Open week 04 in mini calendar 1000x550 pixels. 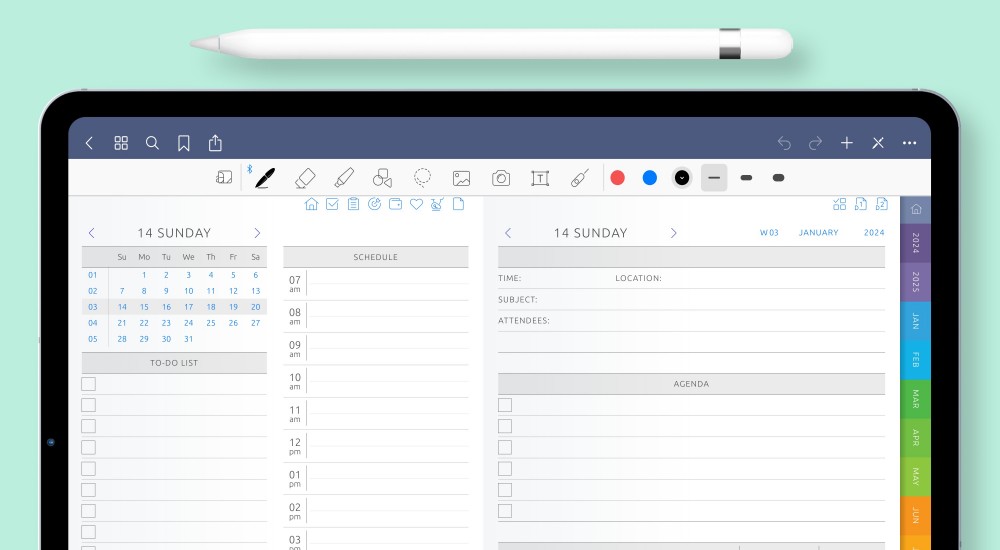[x=93, y=323]
